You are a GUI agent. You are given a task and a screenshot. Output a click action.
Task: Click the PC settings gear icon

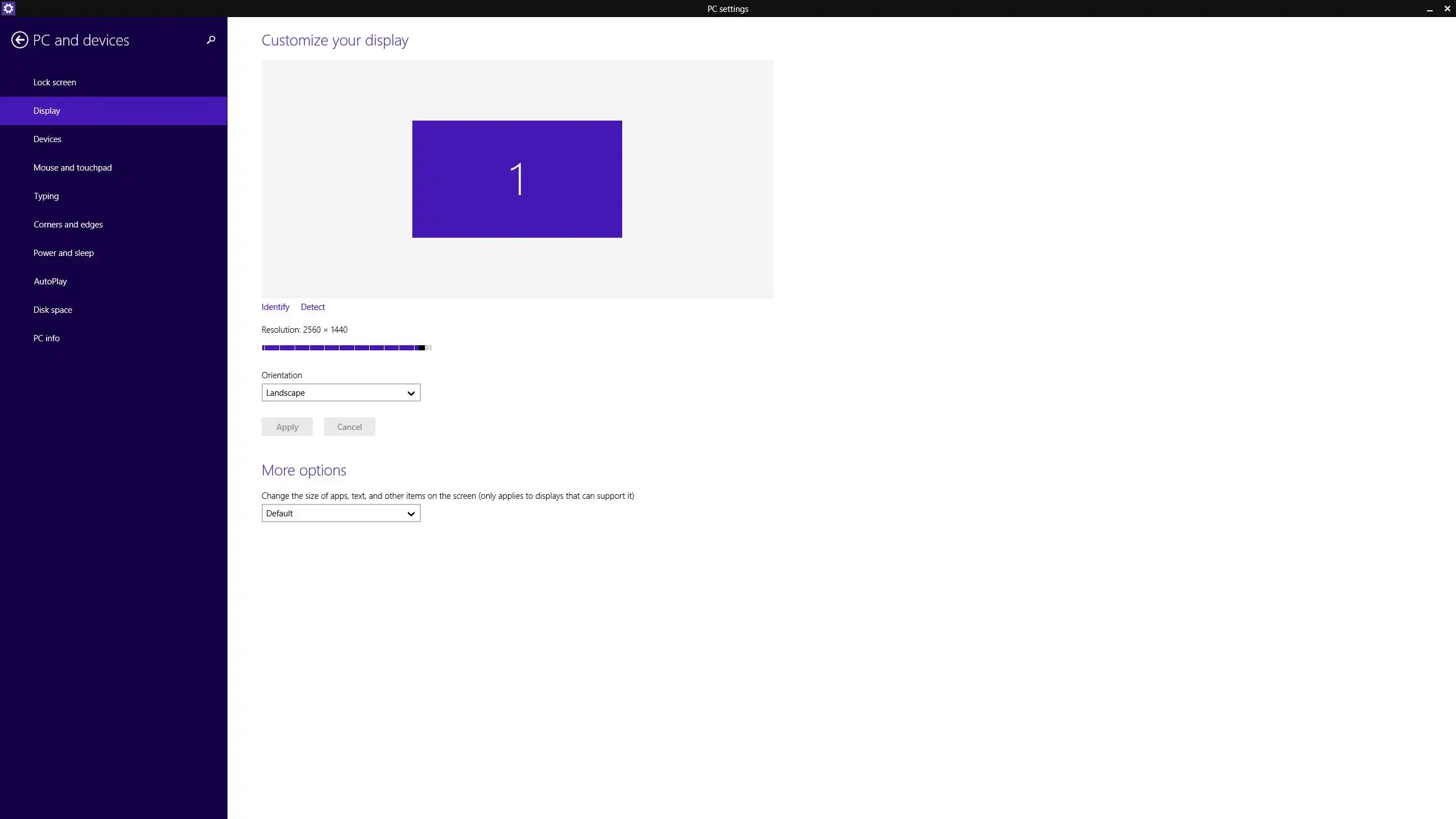[8, 9]
